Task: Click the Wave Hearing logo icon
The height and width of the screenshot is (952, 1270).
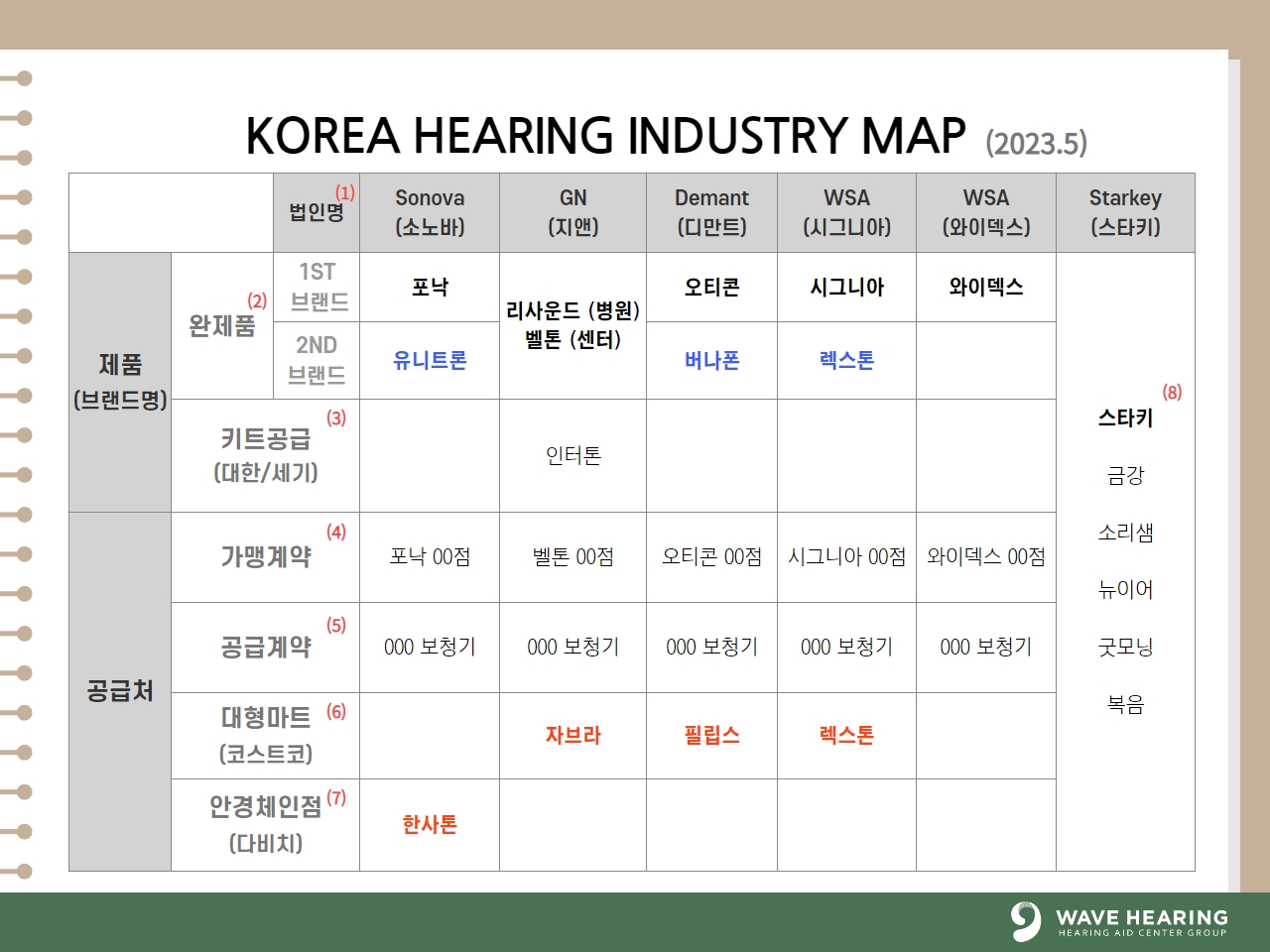Action: pos(1026,921)
